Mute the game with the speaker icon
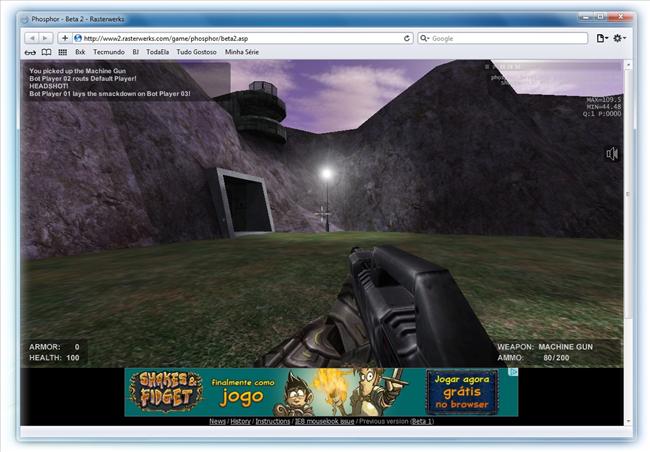The width and height of the screenshot is (650, 452). (x=612, y=154)
